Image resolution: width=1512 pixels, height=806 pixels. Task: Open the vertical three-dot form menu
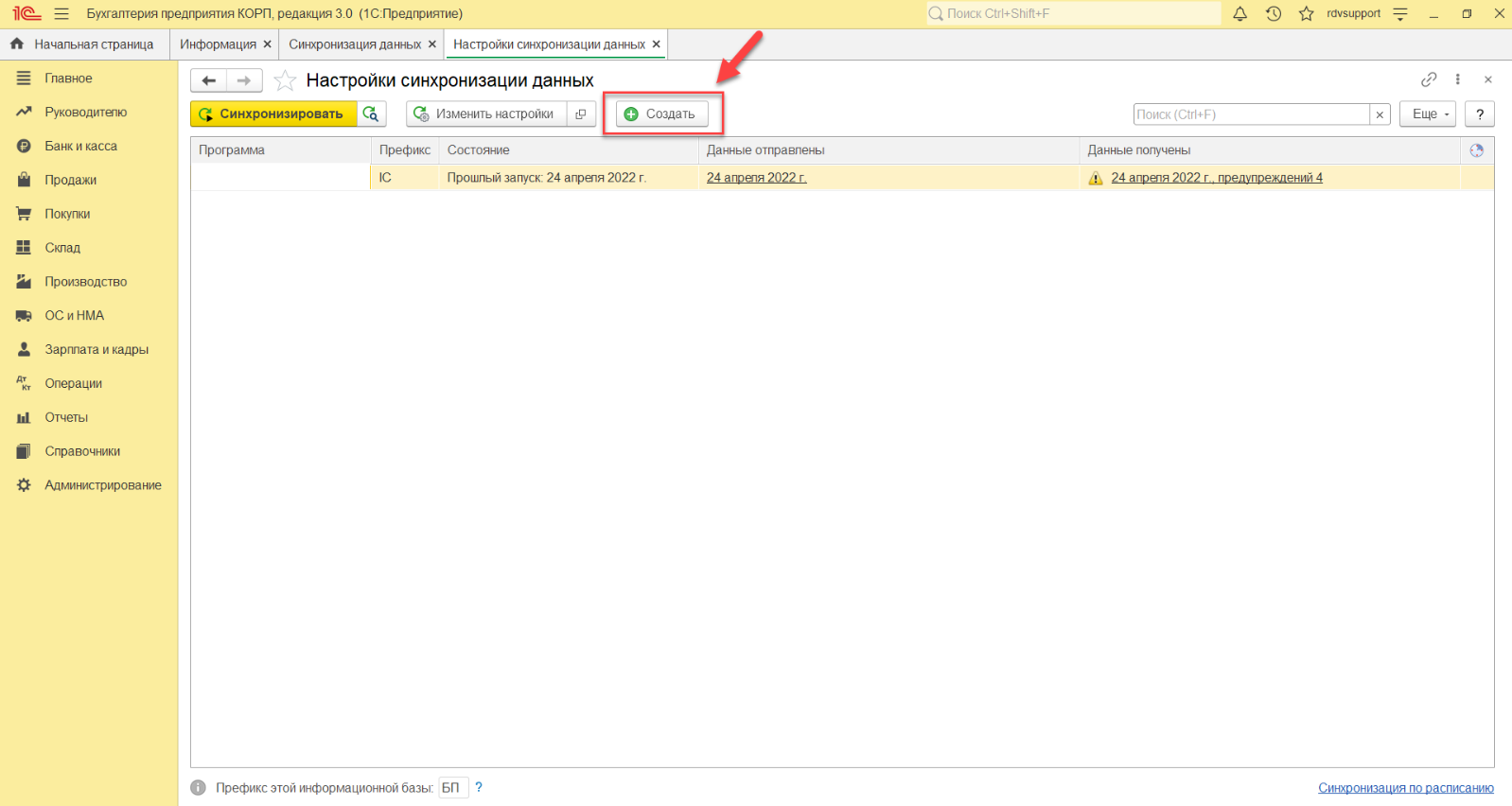1458,79
